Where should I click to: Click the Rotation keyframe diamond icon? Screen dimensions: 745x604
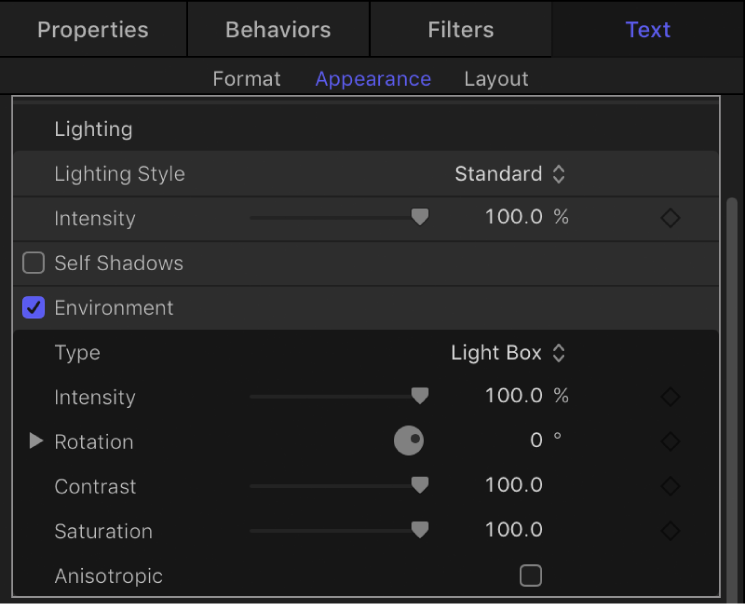pyautogui.click(x=671, y=441)
